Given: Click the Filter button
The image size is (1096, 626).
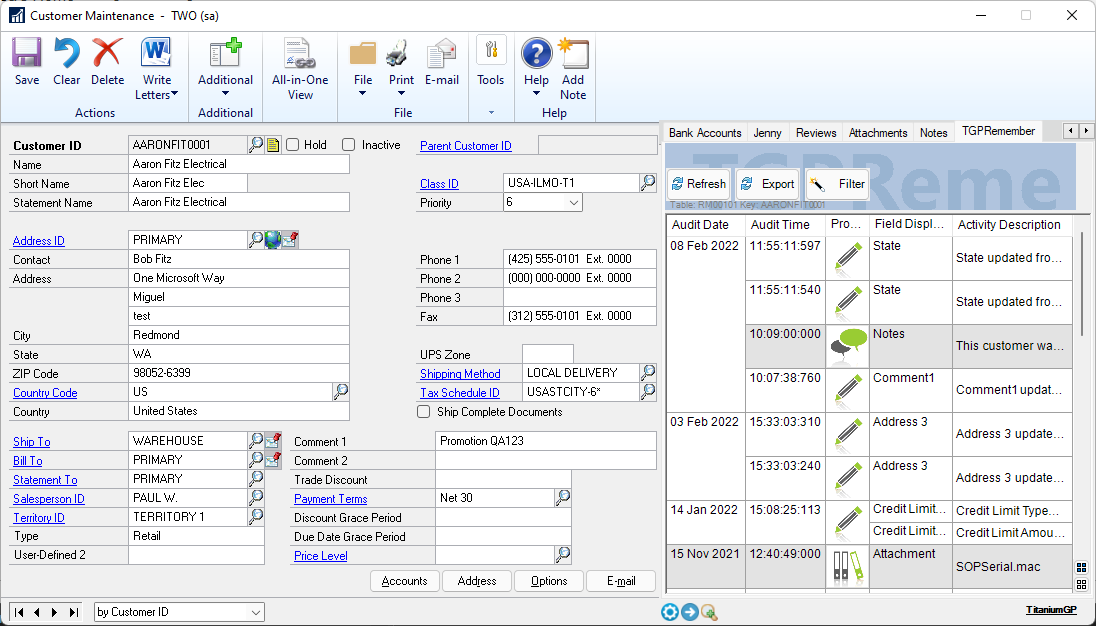Looking at the screenshot, I should tap(837, 184).
